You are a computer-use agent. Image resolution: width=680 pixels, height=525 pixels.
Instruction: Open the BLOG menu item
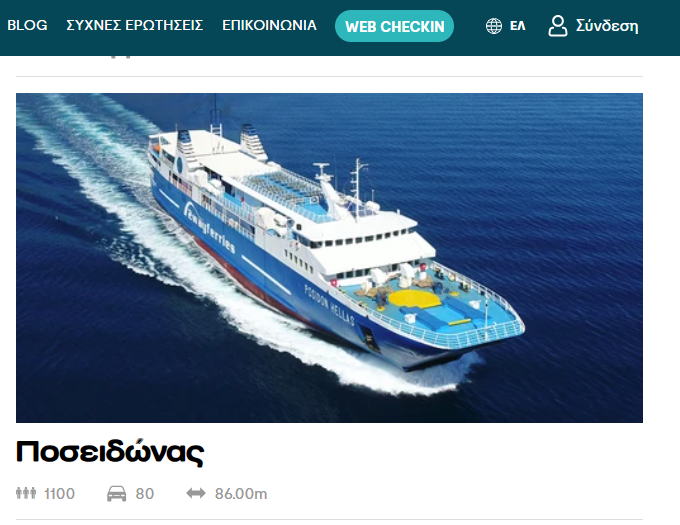pyautogui.click(x=27, y=26)
